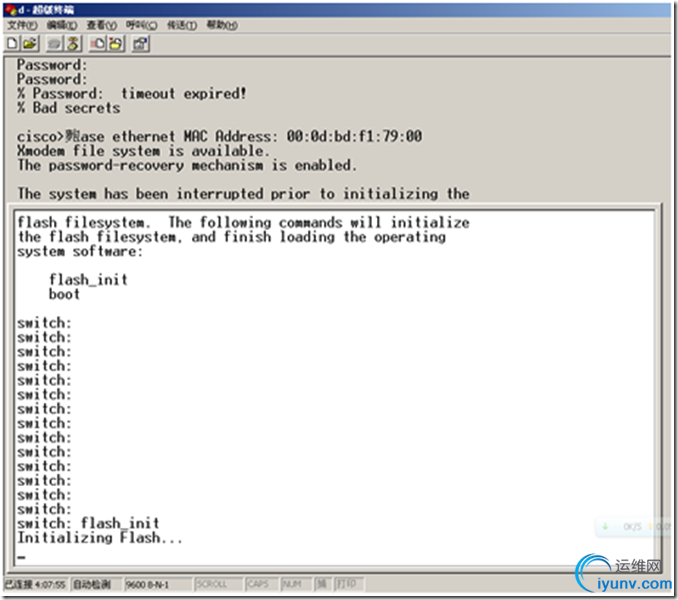This screenshot has width=678, height=600.
Task: Click the terminal cursor on the last line
Action: click(21, 557)
